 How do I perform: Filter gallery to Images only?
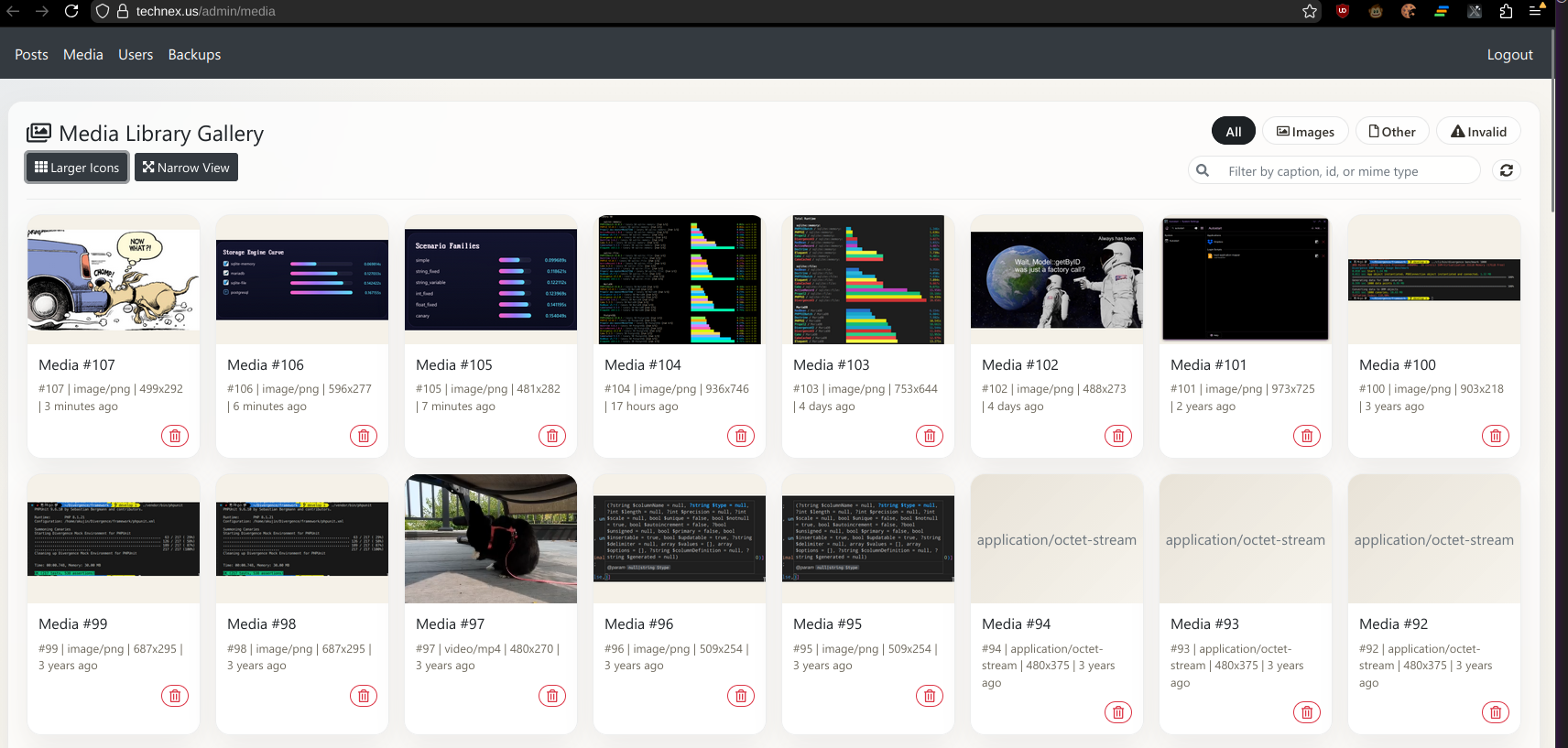point(1305,132)
